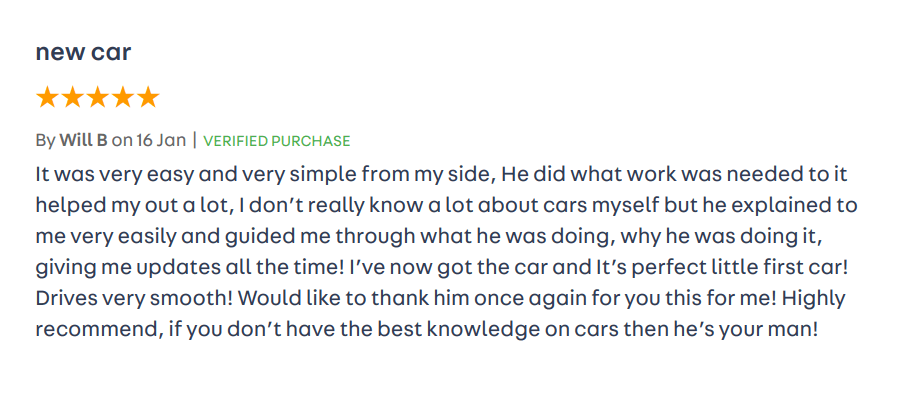Click the vertical separator before Verified Purchase
917x401 pixels.
click(x=195, y=140)
